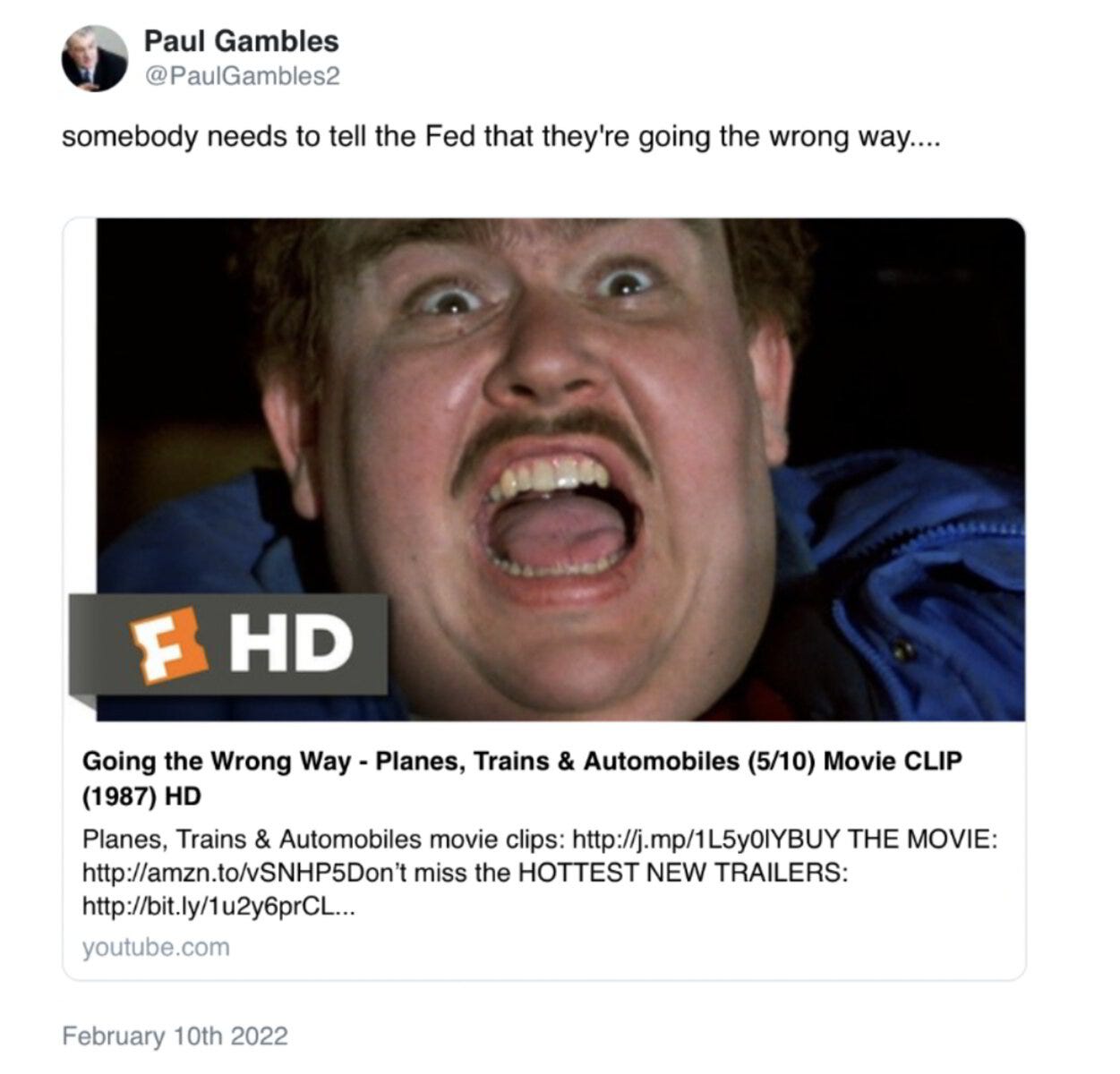This screenshot has height=1074, width=1120.
Task: Open Paul Gambles' profile avatar
Action: [x=95, y=58]
